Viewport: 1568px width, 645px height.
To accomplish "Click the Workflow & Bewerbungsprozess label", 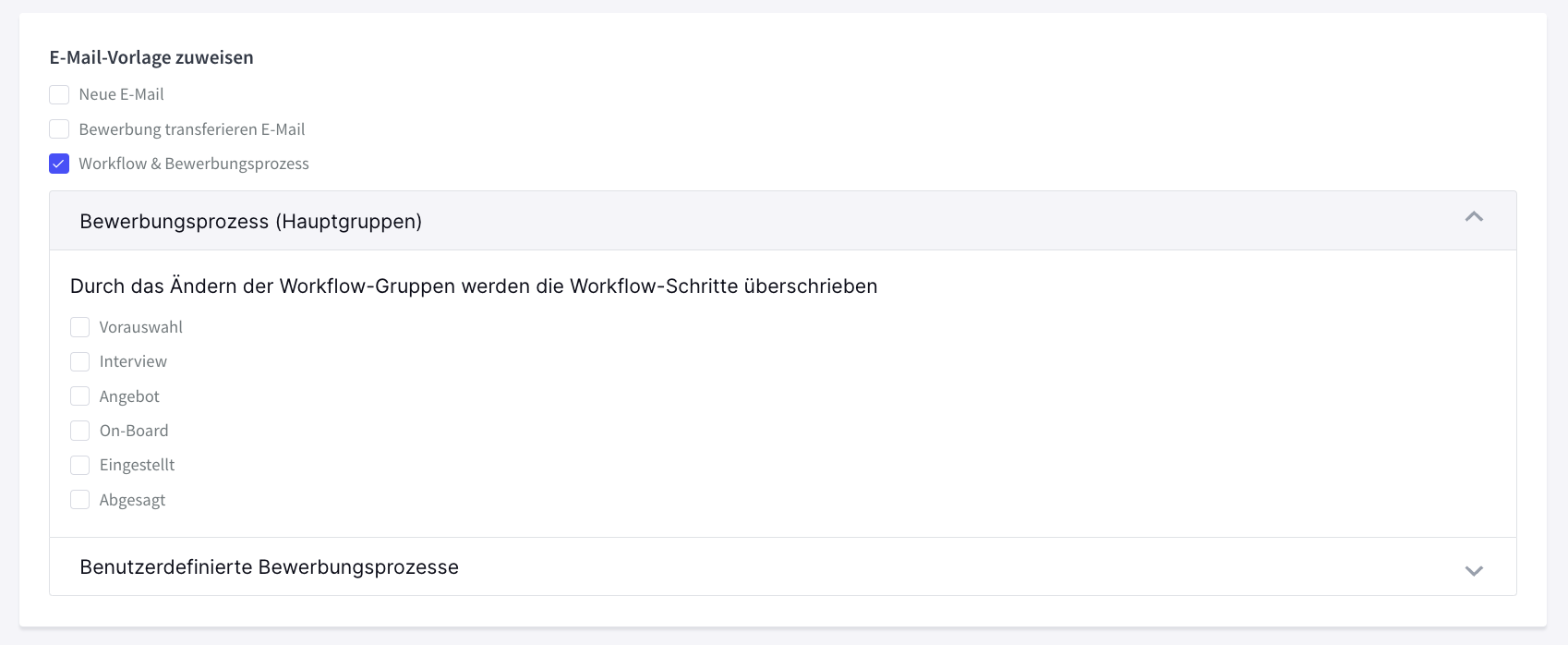I will (194, 164).
